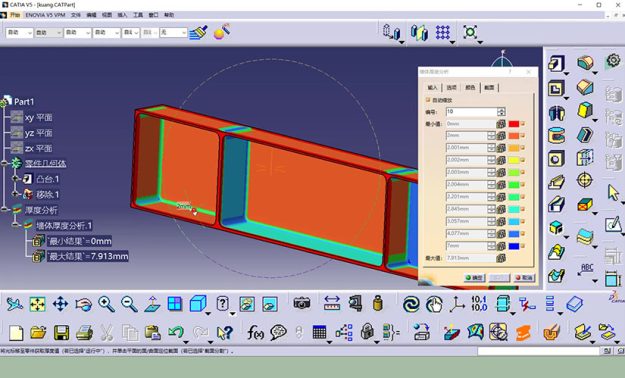Toggle the checkbox beside the yellow swatch

pos(523,160)
